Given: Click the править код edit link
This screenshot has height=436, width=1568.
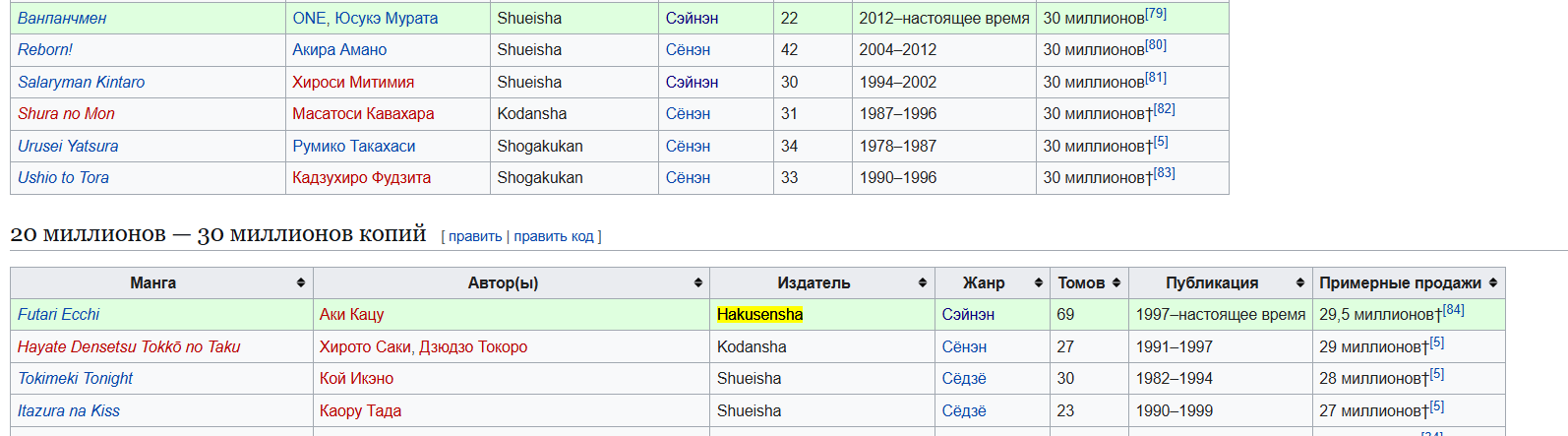Looking at the screenshot, I should (x=554, y=236).
